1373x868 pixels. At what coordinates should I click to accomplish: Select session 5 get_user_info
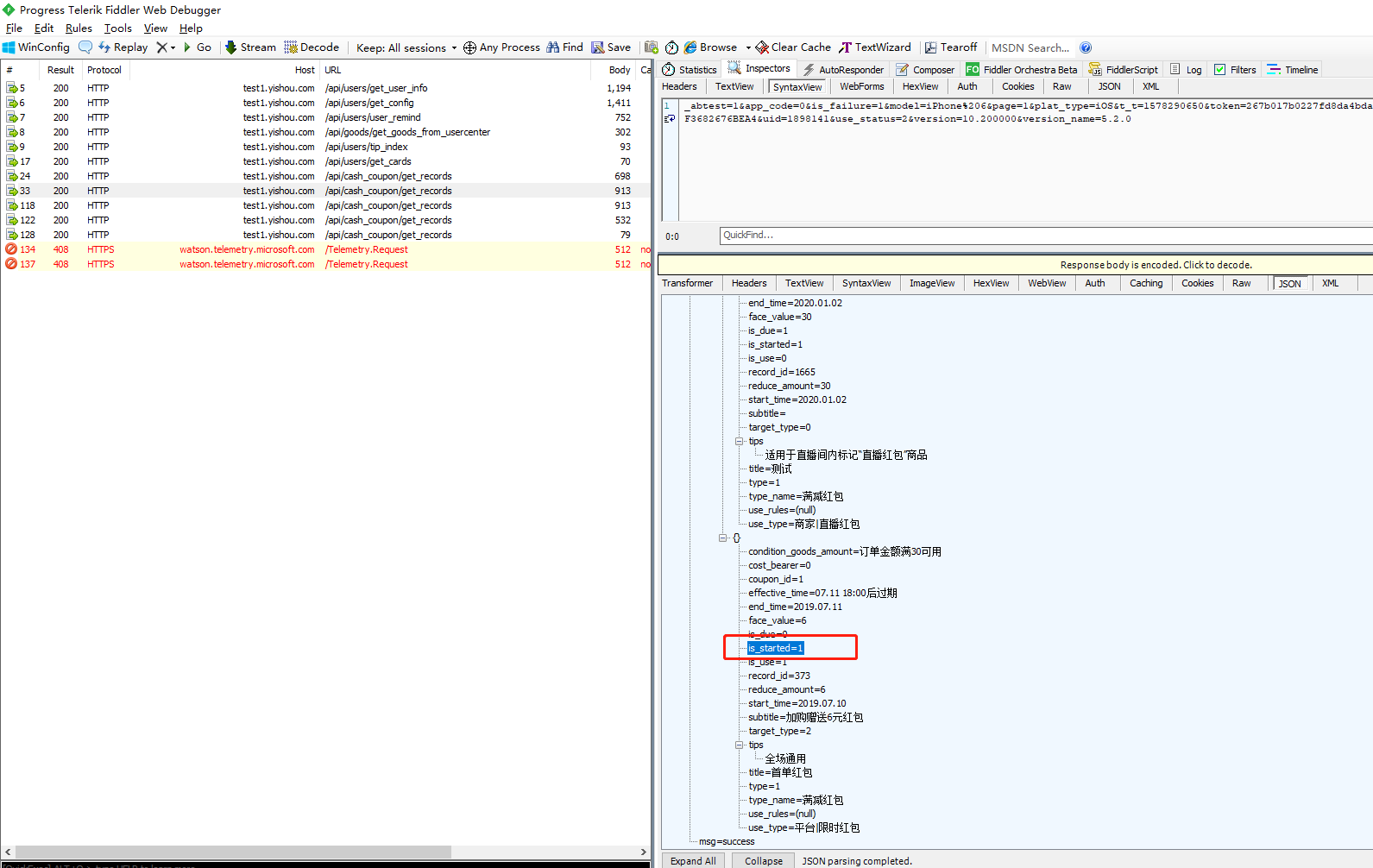[325, 88]
